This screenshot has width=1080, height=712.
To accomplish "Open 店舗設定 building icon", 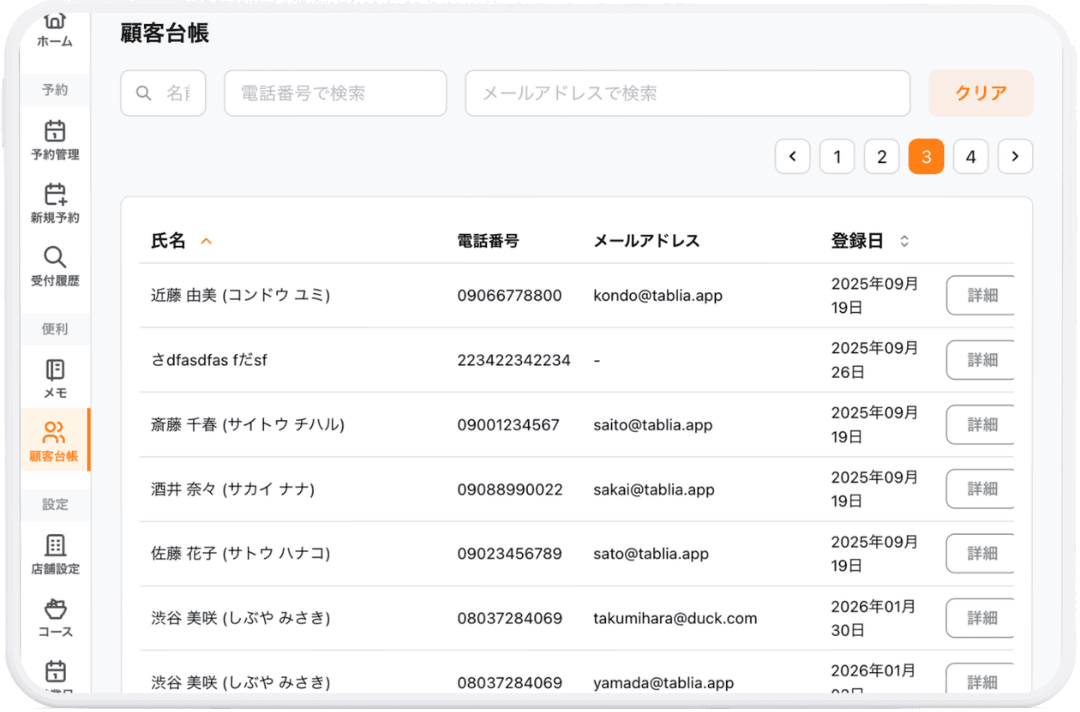I will (55, 545).
